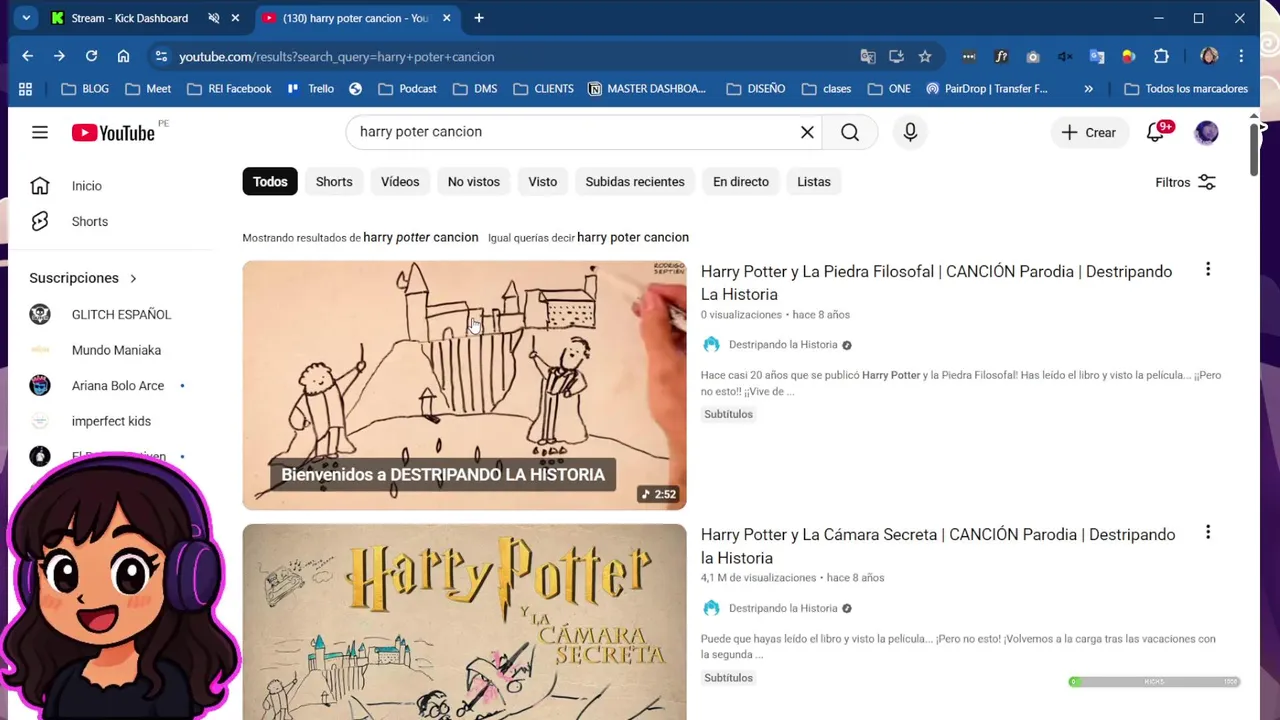This screenshot has width=1280, height=720.
Task: Show hidden bookmarks with double chevron
Action: click(1088, 88)
